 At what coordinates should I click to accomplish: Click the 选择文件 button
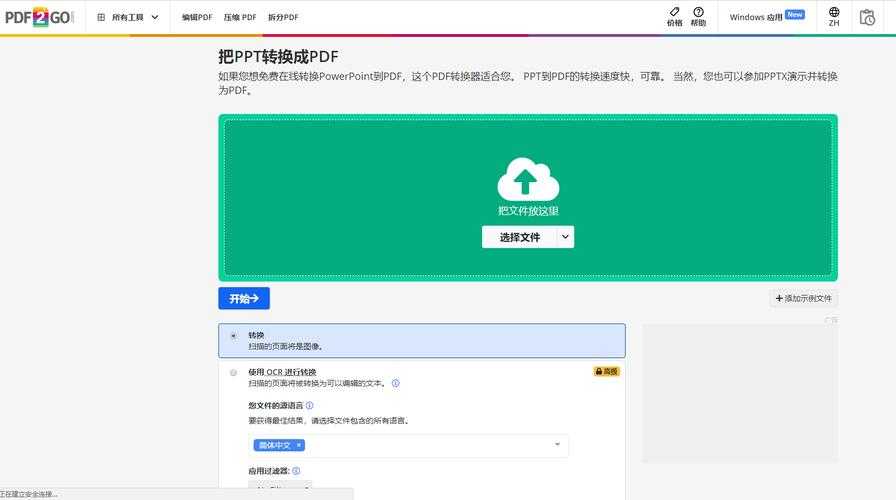(x=519, y=237)
